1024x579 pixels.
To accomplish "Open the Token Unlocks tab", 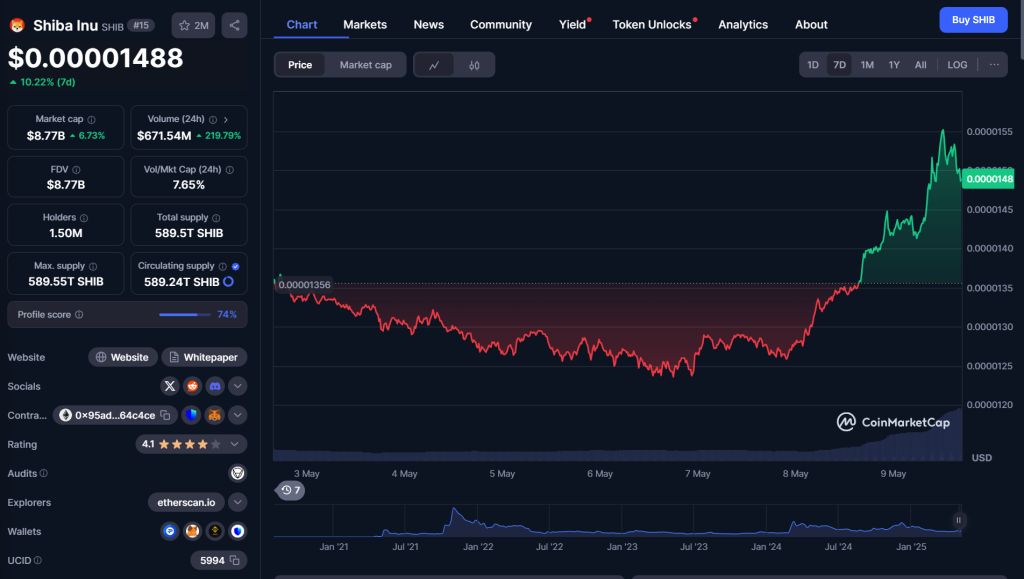I will coord(653,24).
